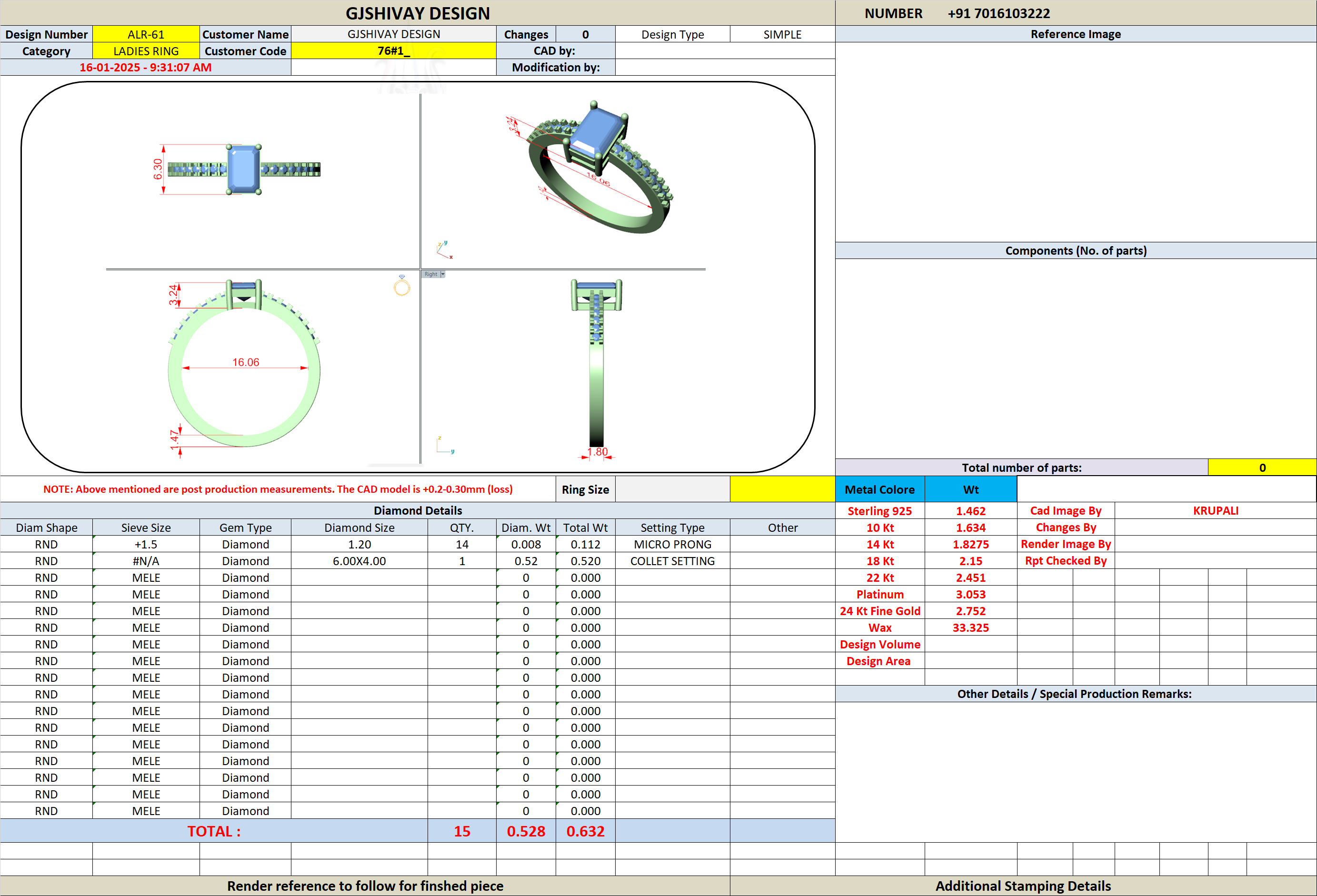
Task: Click the 1.47 dimension label
Action: point(174,439)
